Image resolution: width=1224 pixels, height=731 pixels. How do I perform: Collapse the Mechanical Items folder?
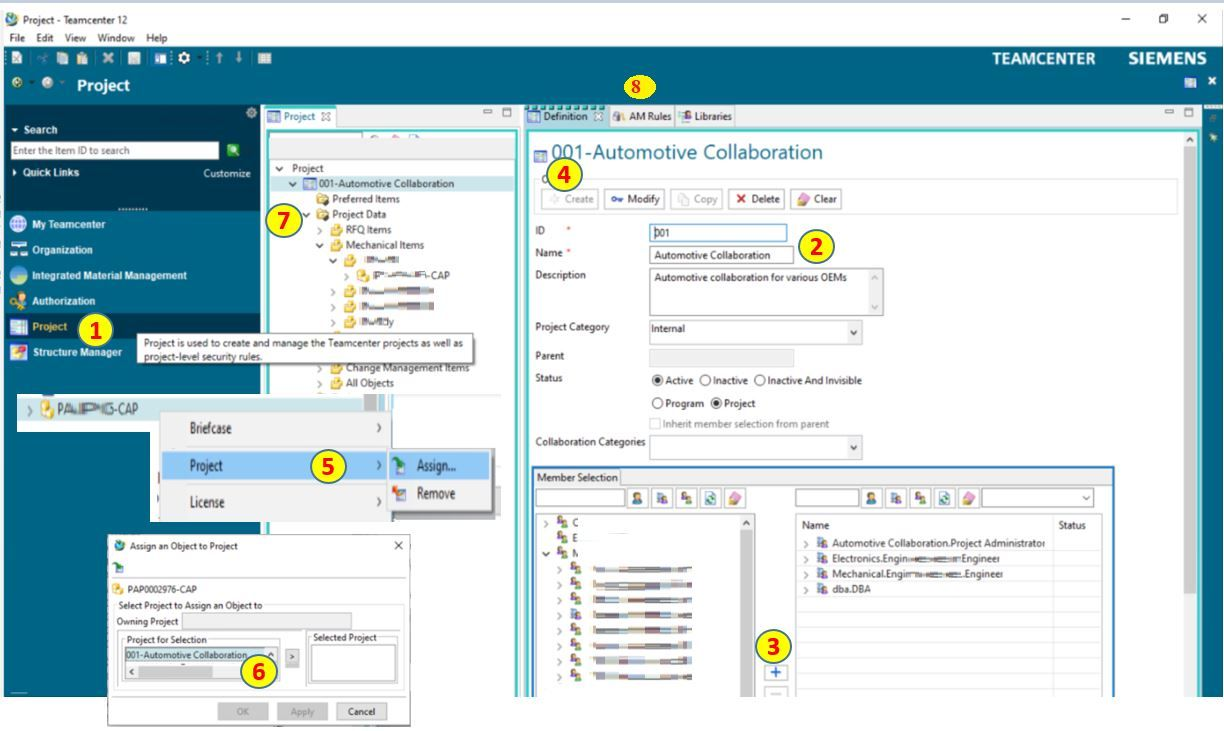click(320, 245)
